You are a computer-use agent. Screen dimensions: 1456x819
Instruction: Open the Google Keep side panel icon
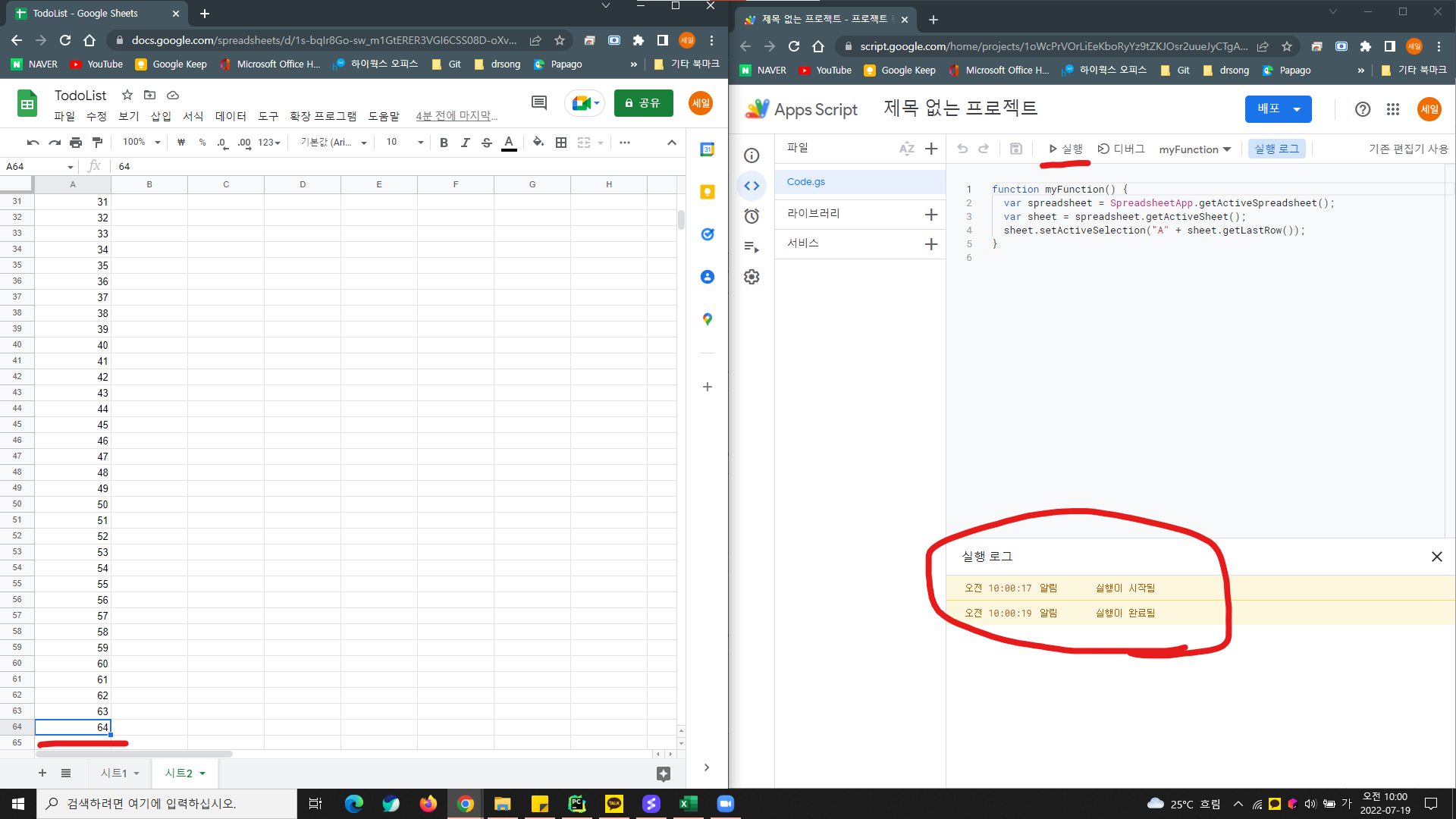[707, 192]
